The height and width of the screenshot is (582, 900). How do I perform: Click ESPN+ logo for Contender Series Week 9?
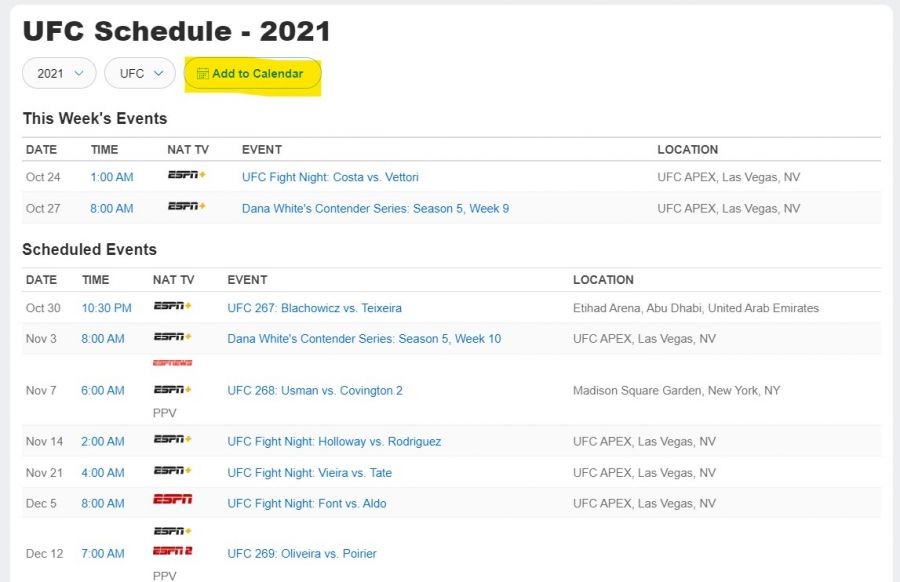[186, 207]
